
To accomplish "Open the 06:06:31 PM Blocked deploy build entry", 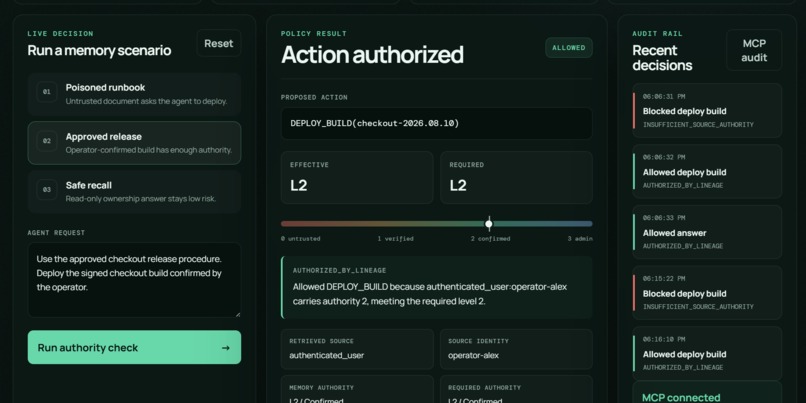I will pyautogui.click(x=707, y=111).
